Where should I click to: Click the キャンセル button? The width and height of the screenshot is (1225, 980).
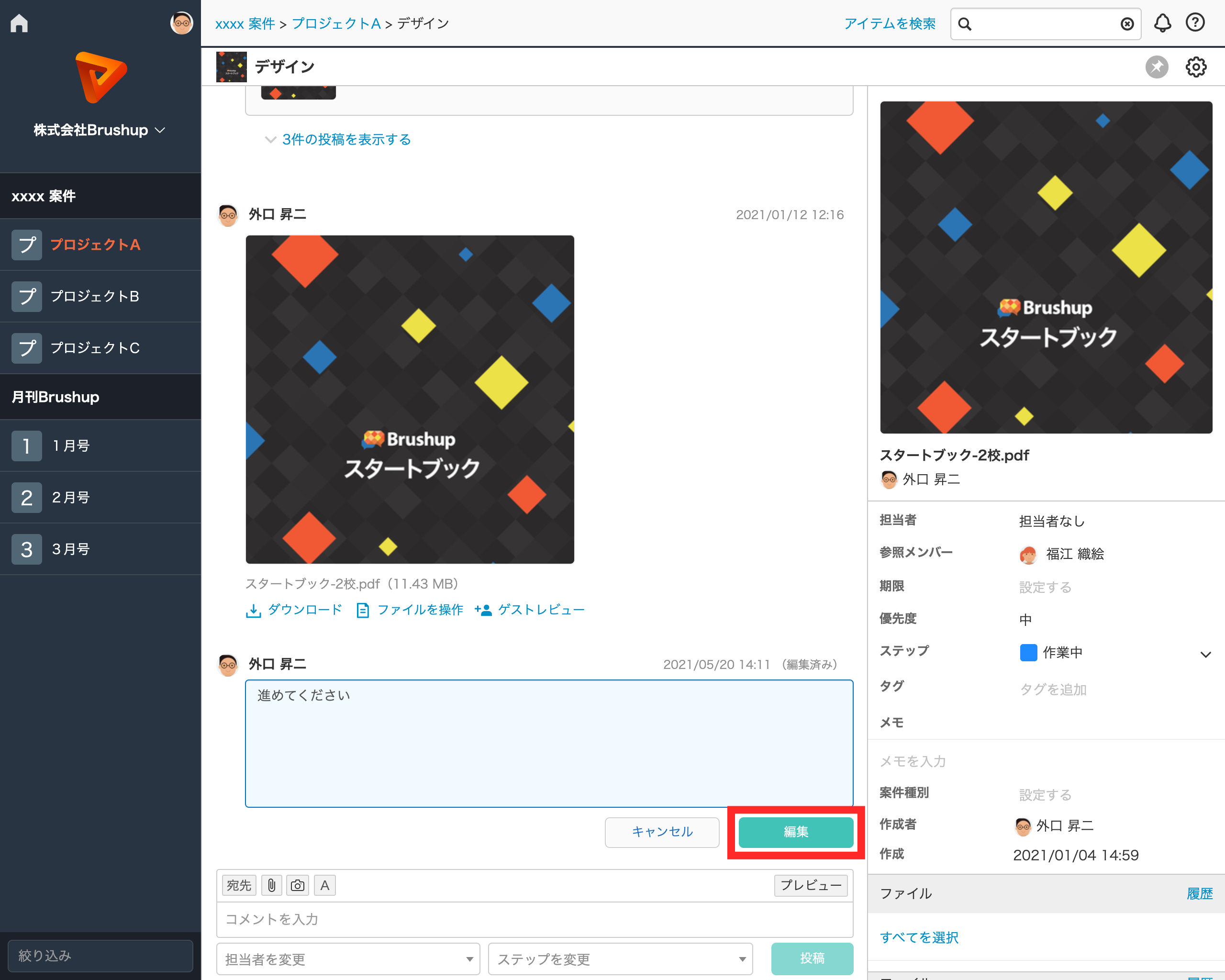click(x=662, y=832)
